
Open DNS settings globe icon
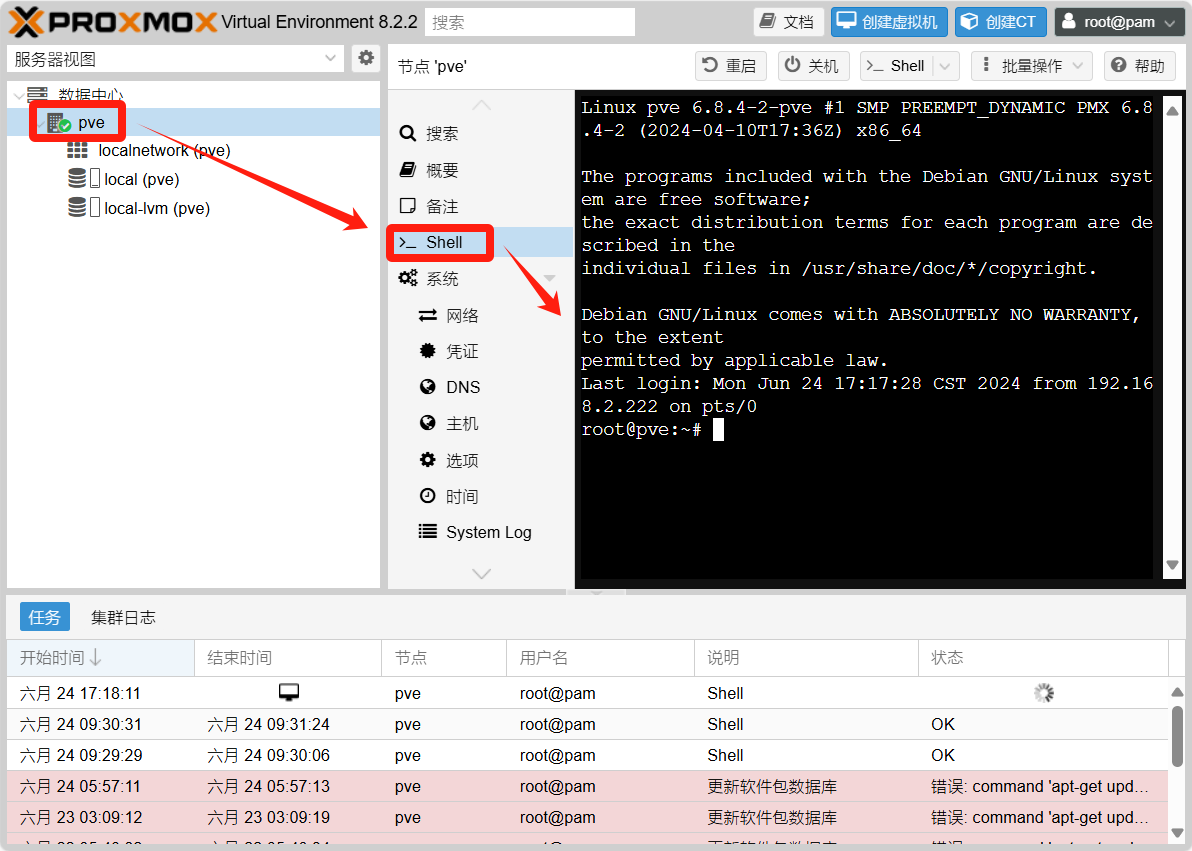(428, 387)
